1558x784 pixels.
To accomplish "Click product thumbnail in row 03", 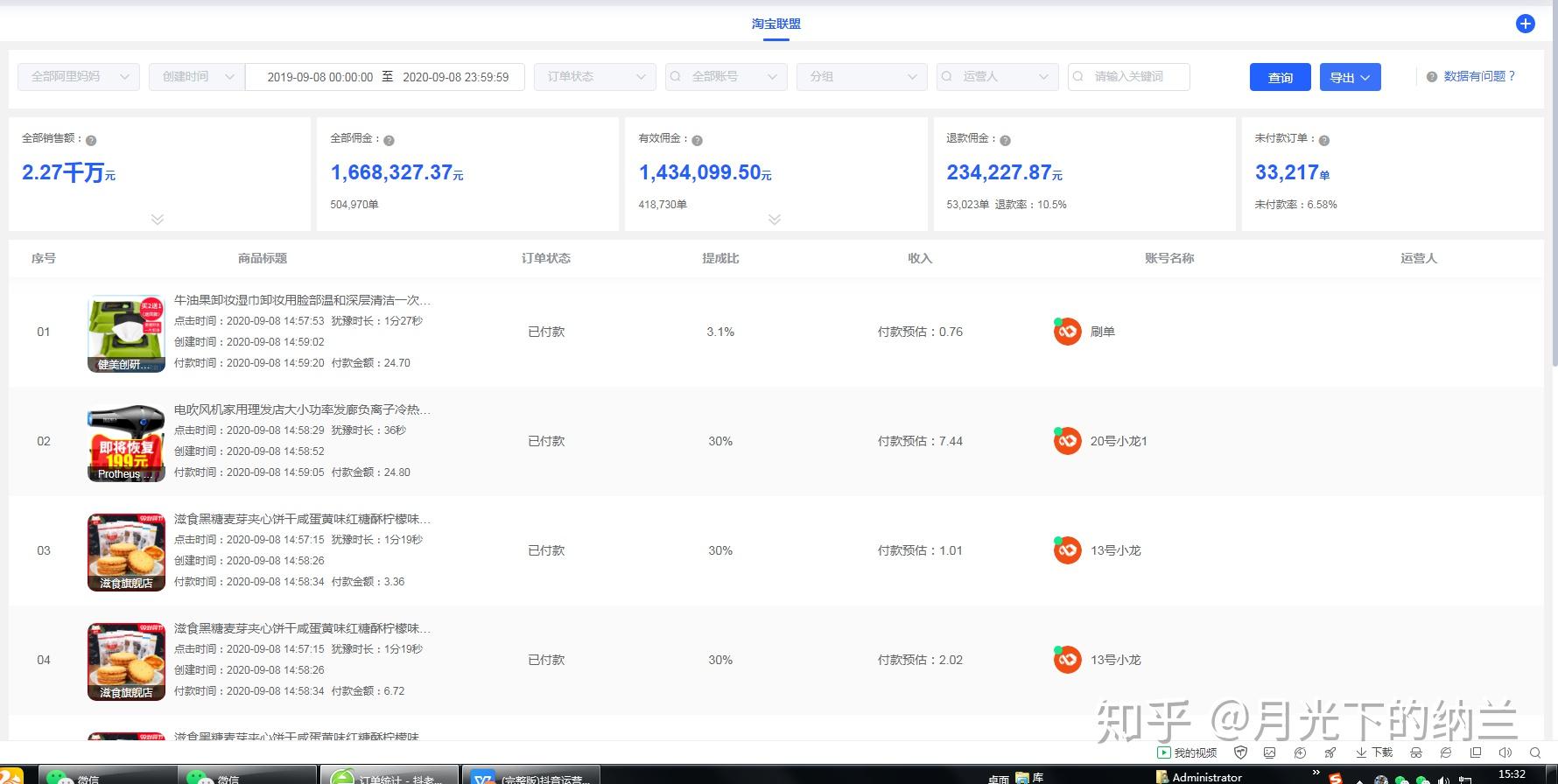I will click(x=126, y=552).
